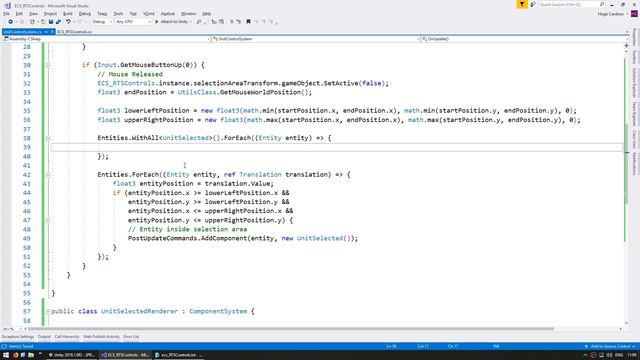Viewport: 640px width, 360px height.
Task: Open the Edit menu
Action: click(x=19, y=14)
